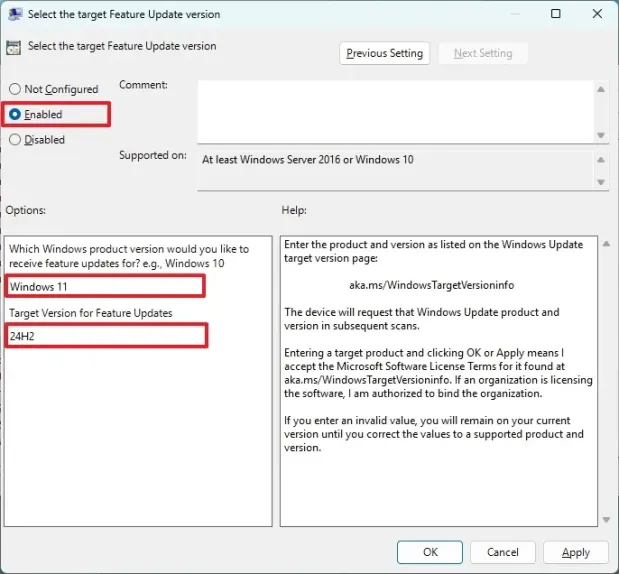Image resolution: width=619 pixels, height=574 pixels.
Task: Click the 'Options:' label
Action: 26,210
